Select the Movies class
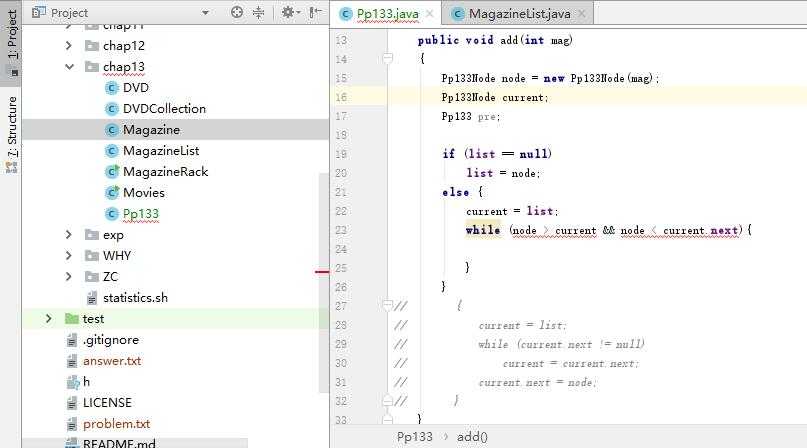This screenshot has height=448, width=807. [x=144, y=193]
